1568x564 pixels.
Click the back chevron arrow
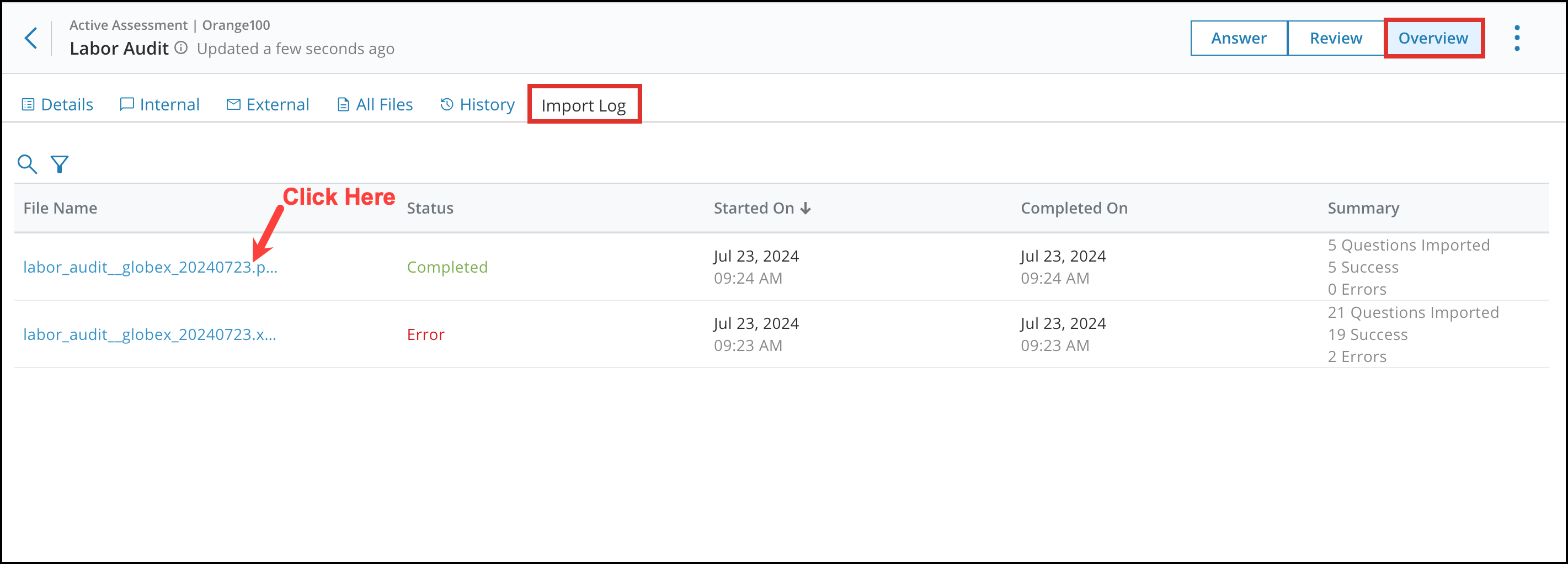pyautogui.click(x=30, y=38)
